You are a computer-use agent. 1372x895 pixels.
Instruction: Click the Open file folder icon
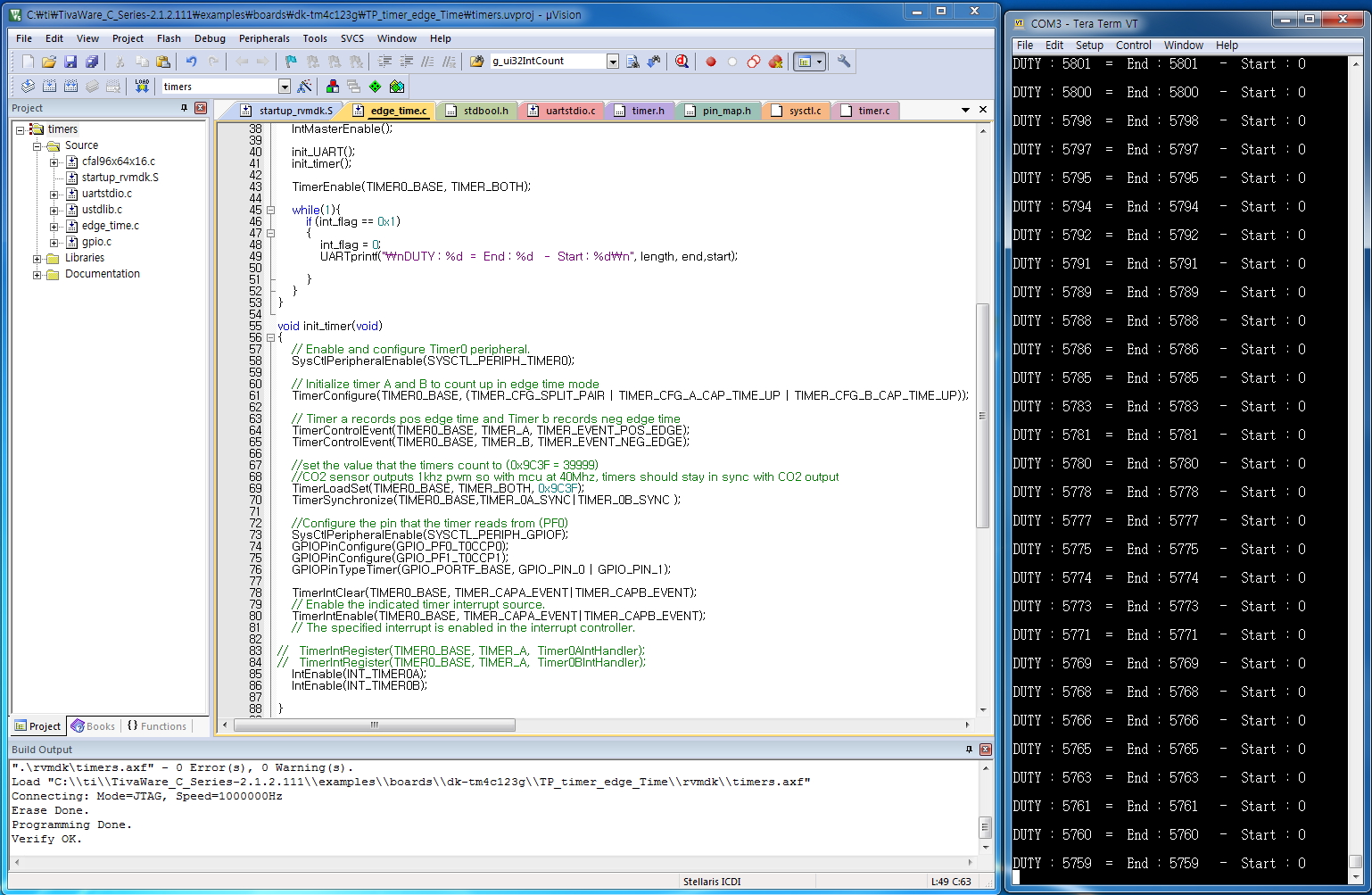point(49,62)
